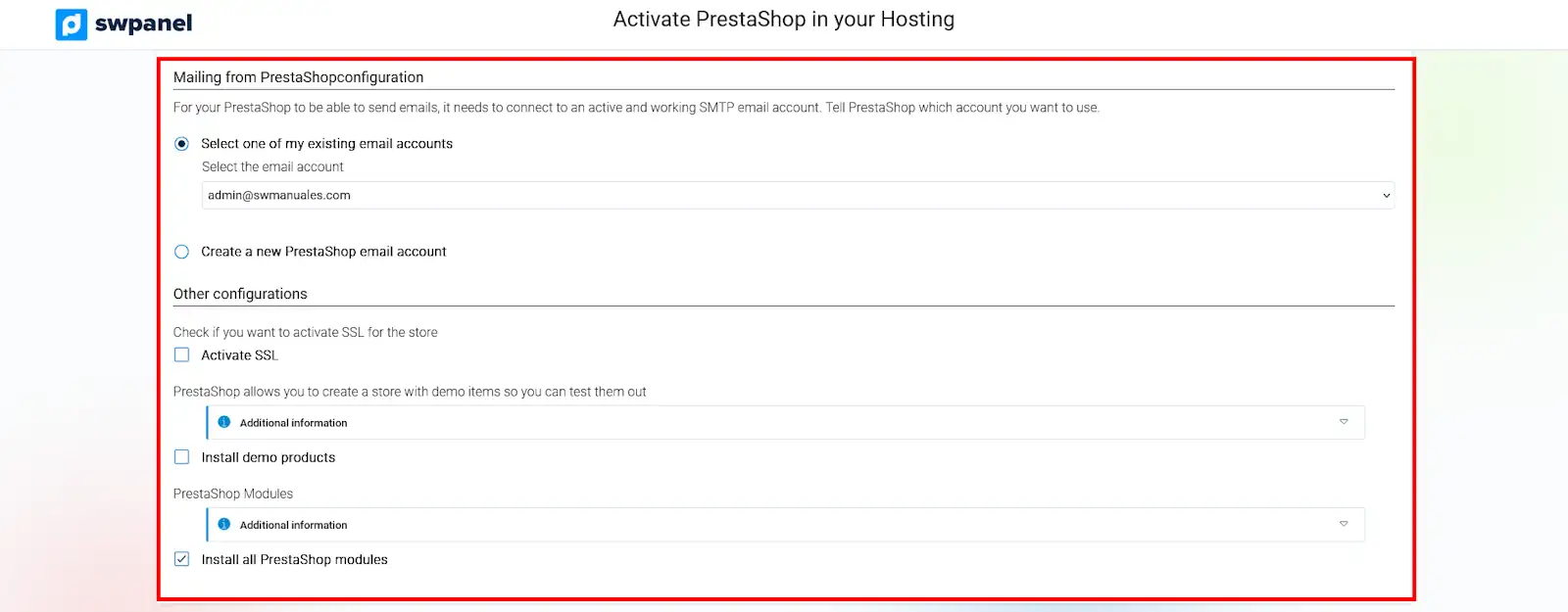Open the admin@swmanuales.com email account dropdown
The width and height of the screenshot is (1568, 612).
click(x=784, y=195)
